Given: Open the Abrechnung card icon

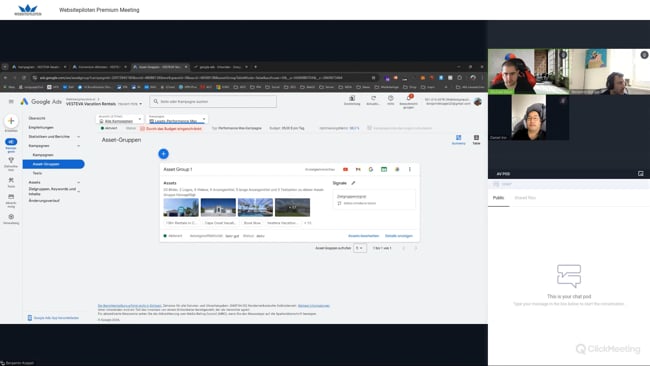Looking at the screenshot, I should click(11, 196).
